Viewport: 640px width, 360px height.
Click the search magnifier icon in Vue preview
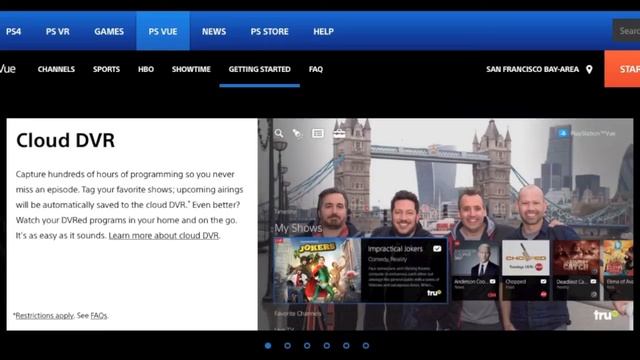(279, 133)
